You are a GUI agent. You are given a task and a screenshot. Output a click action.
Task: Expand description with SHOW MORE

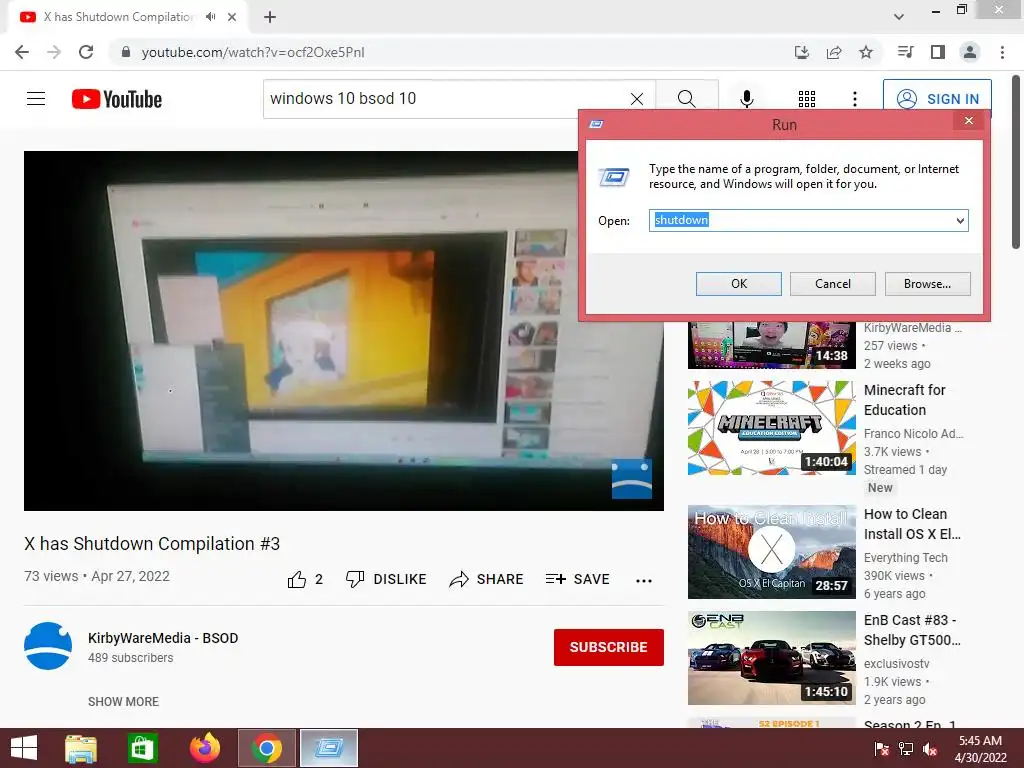(123, 701)
